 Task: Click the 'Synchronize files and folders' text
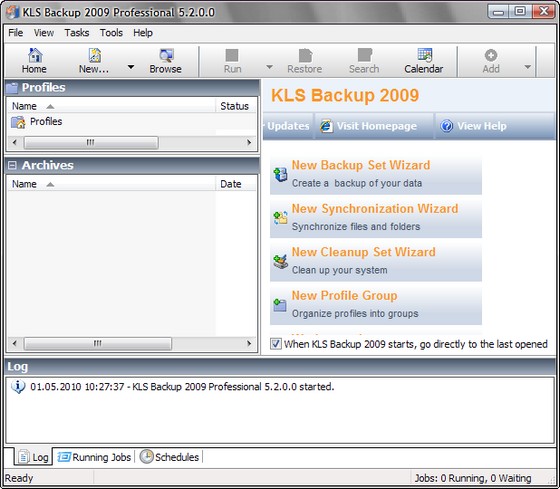coord(356,226)
